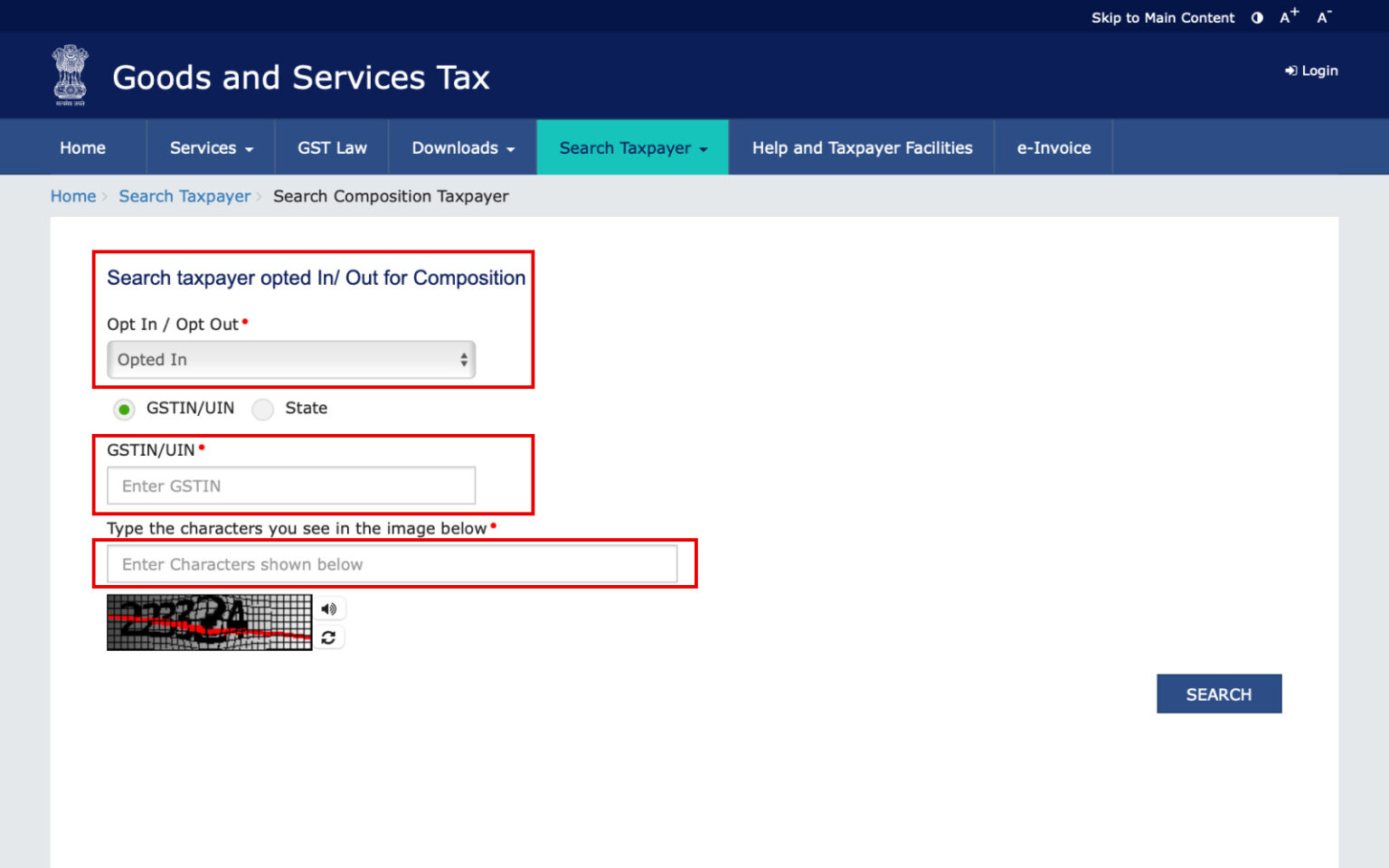Select the State radio button
Image resolution: width=1389 pixels, height=868 pixels.
[262, 409]
